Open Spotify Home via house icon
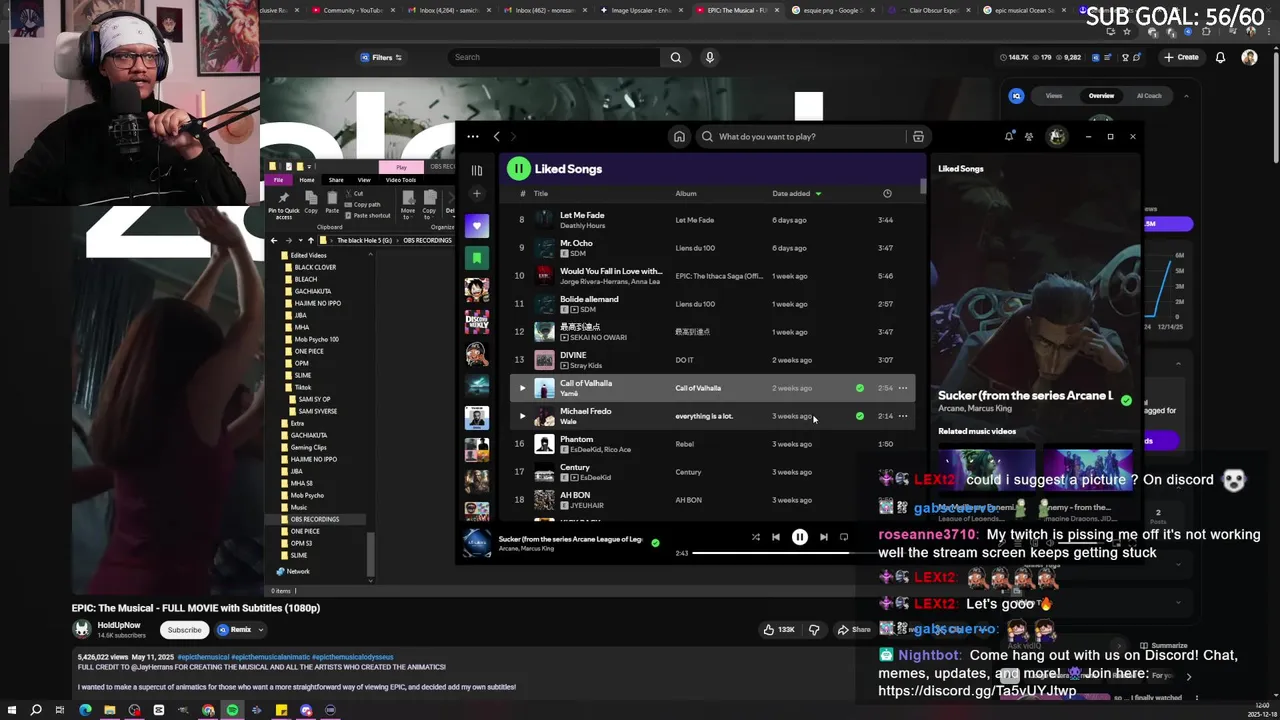 point(679,137)
